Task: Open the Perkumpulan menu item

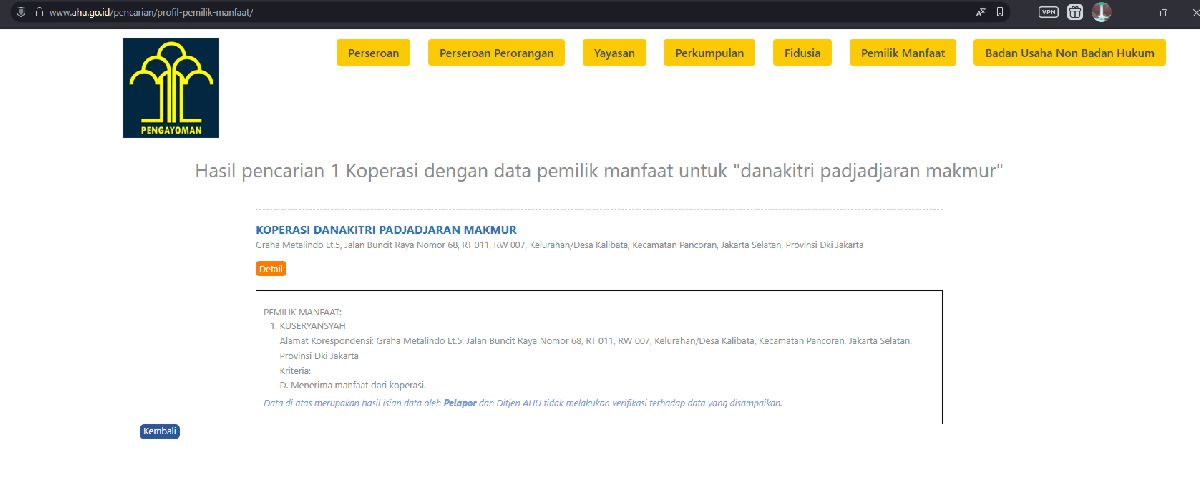Action: [709, 53]
